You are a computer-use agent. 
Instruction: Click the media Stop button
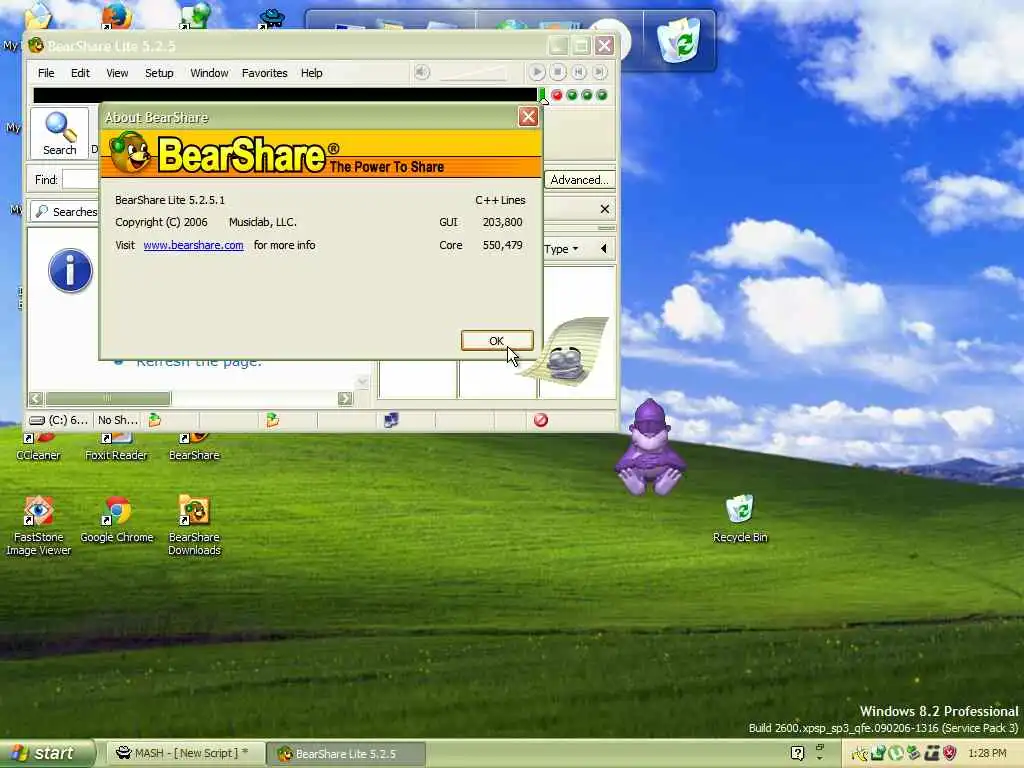(x=558, y=72)
